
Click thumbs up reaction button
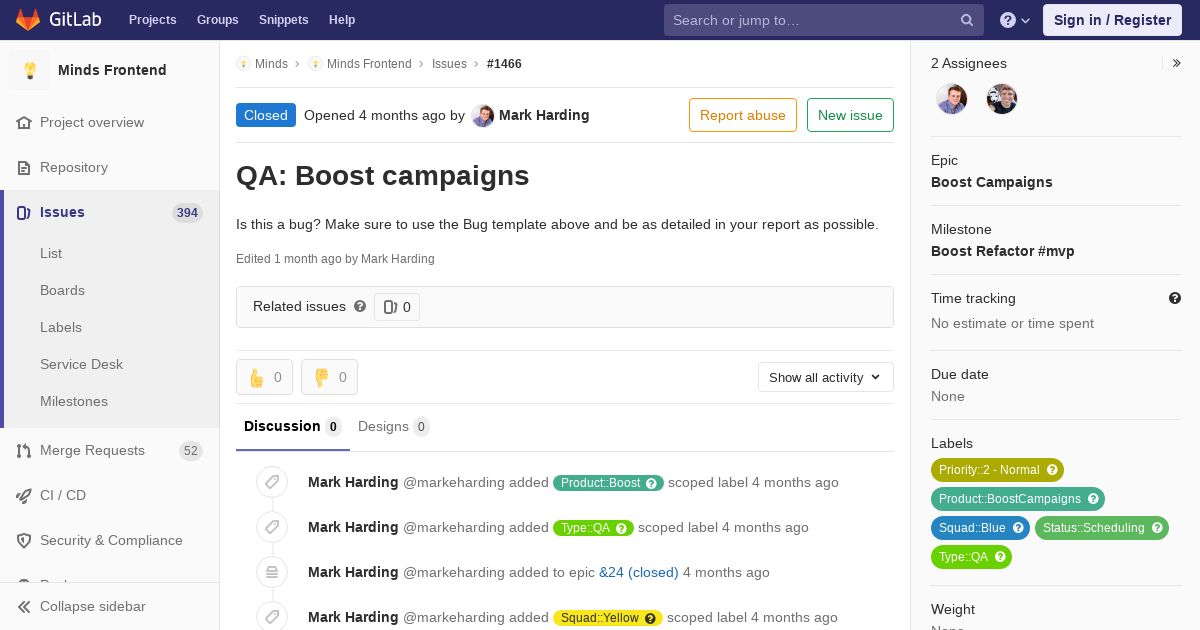pos(264,377)
